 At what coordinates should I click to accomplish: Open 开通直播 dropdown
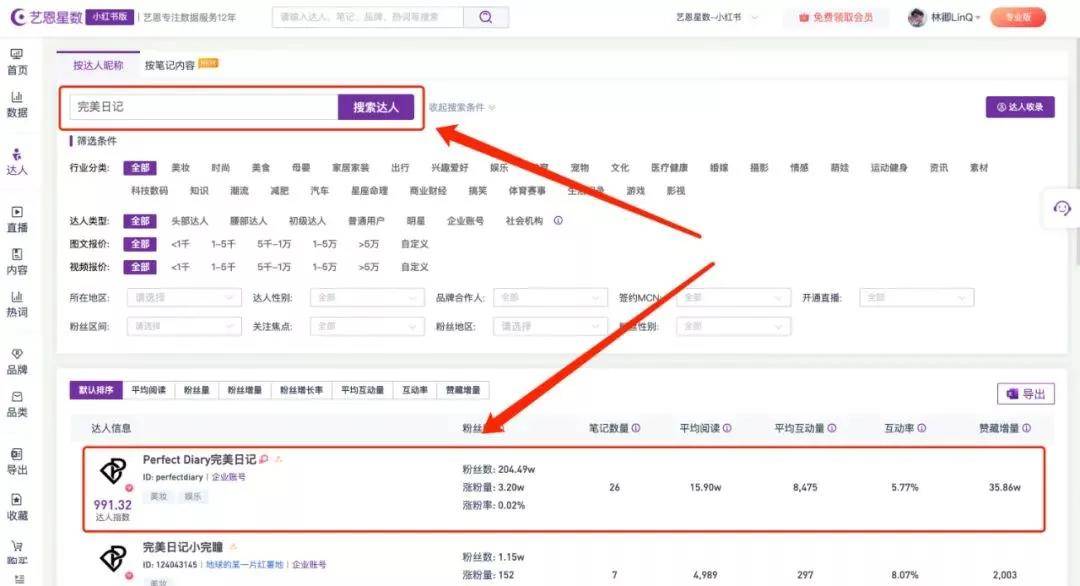pos(917,297)
